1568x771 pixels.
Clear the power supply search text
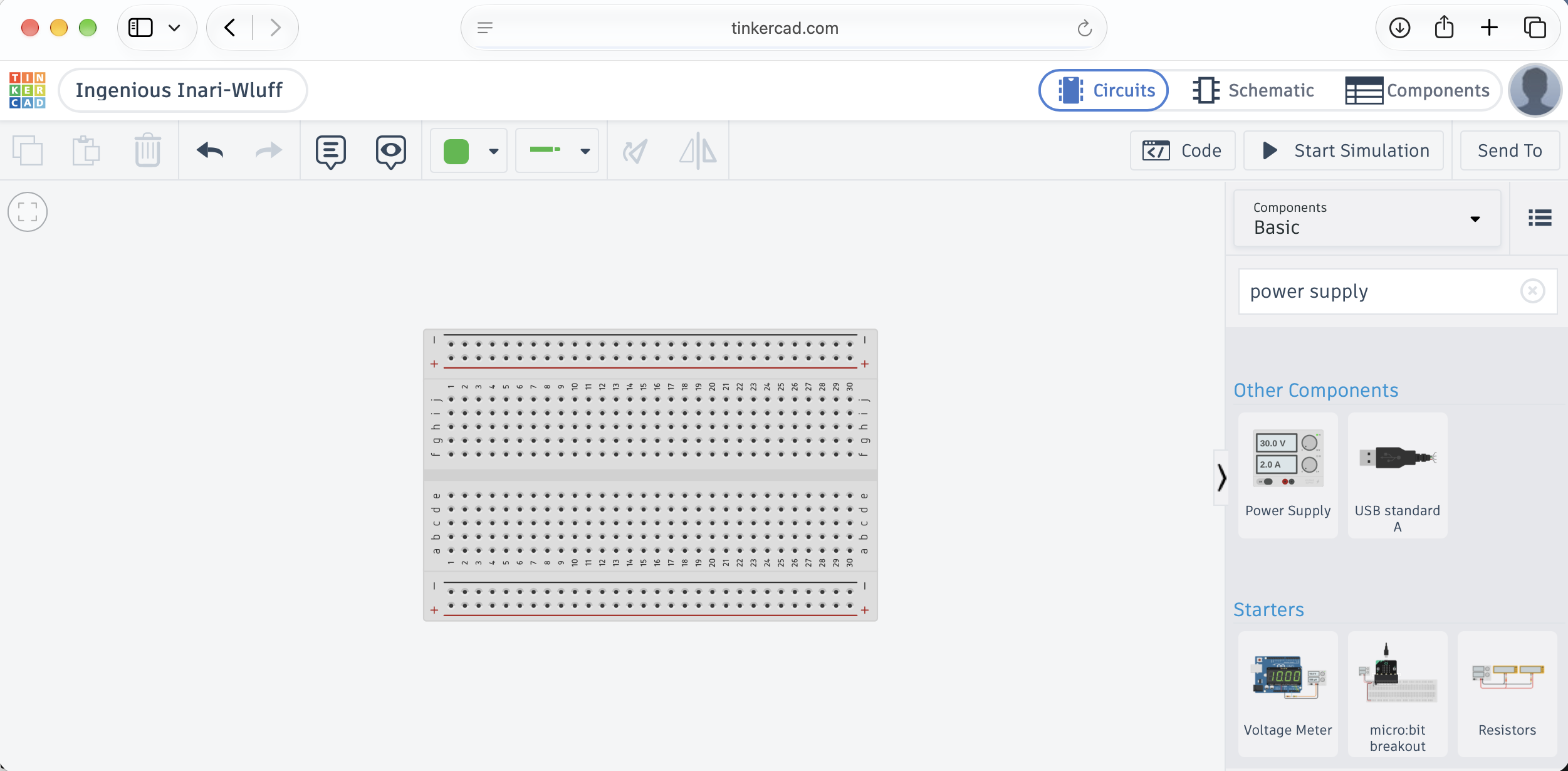click(x=1533, y=291)
